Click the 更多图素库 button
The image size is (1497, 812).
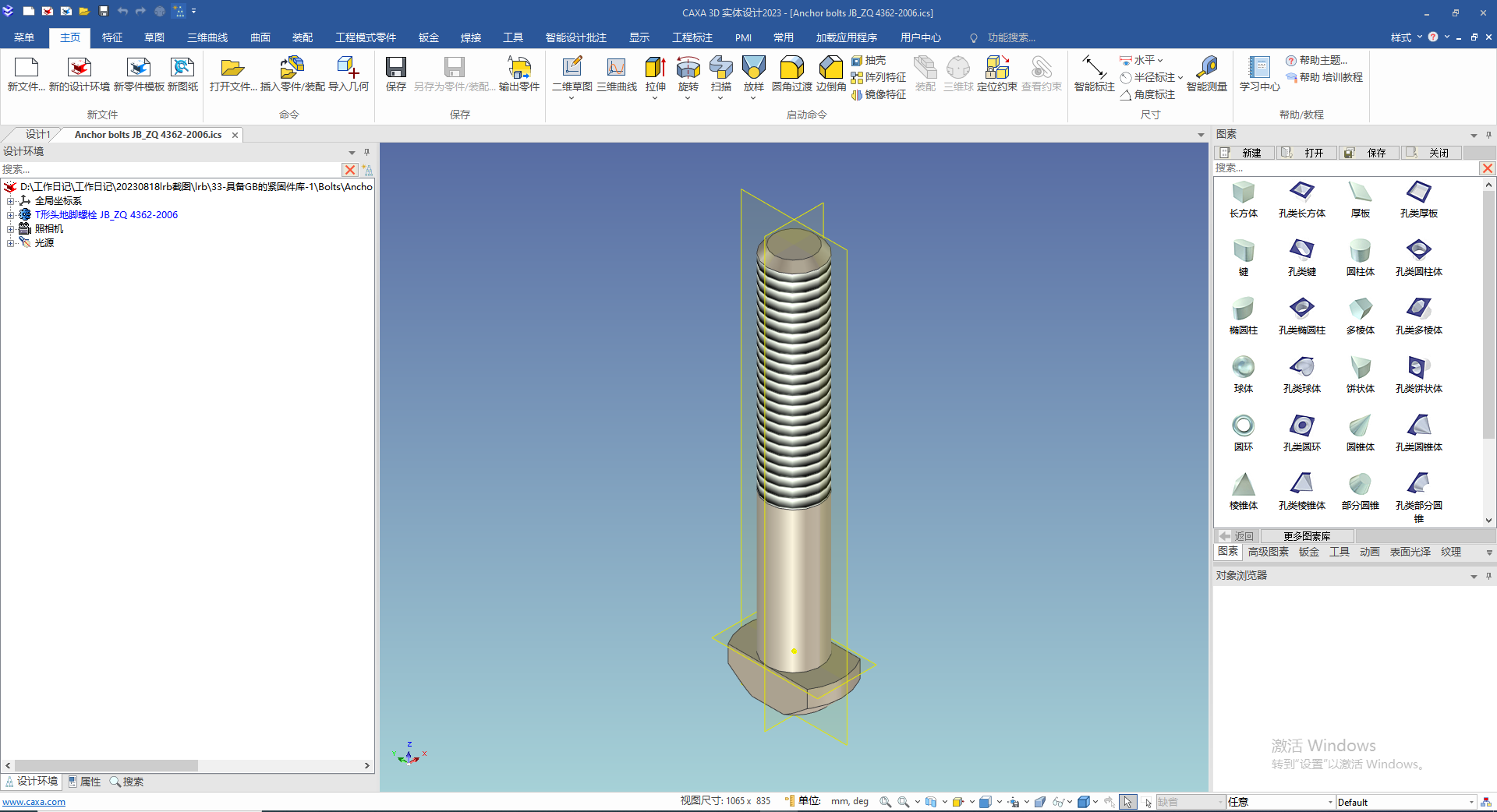click(1307, 536)
